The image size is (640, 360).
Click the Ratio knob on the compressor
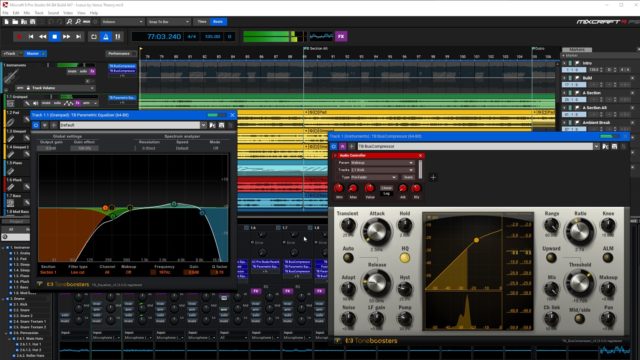tap(579, 231)
